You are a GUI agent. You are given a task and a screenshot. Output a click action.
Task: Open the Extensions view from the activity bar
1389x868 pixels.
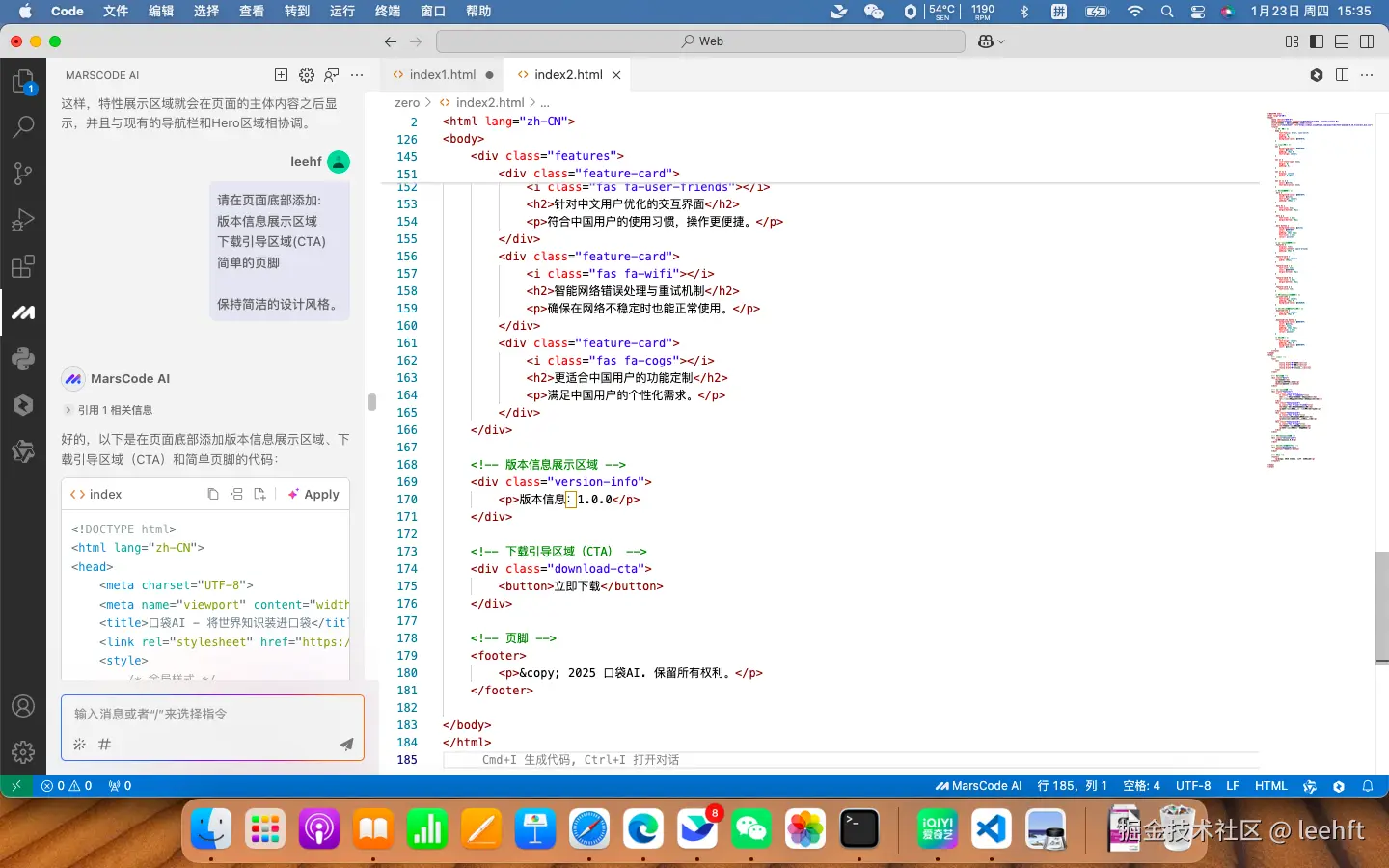coord(23,266)
